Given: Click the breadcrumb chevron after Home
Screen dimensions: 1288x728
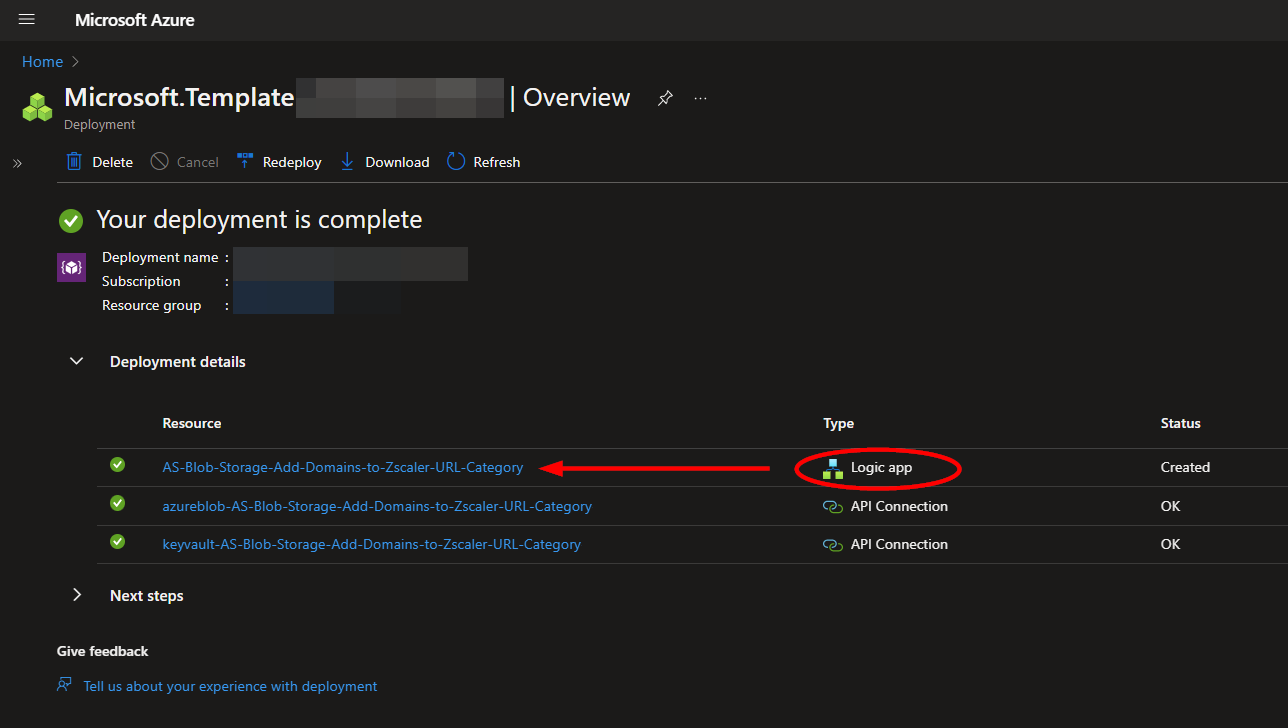Looking at the screenshot, I should tap(75, 62).
